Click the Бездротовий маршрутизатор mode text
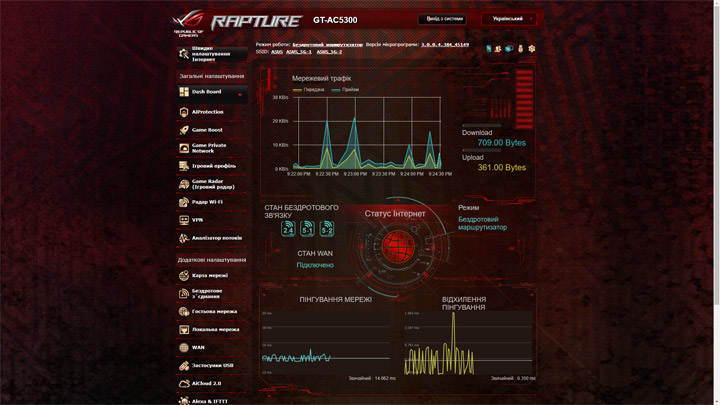720x405 pixels. (x=482, y=223)
